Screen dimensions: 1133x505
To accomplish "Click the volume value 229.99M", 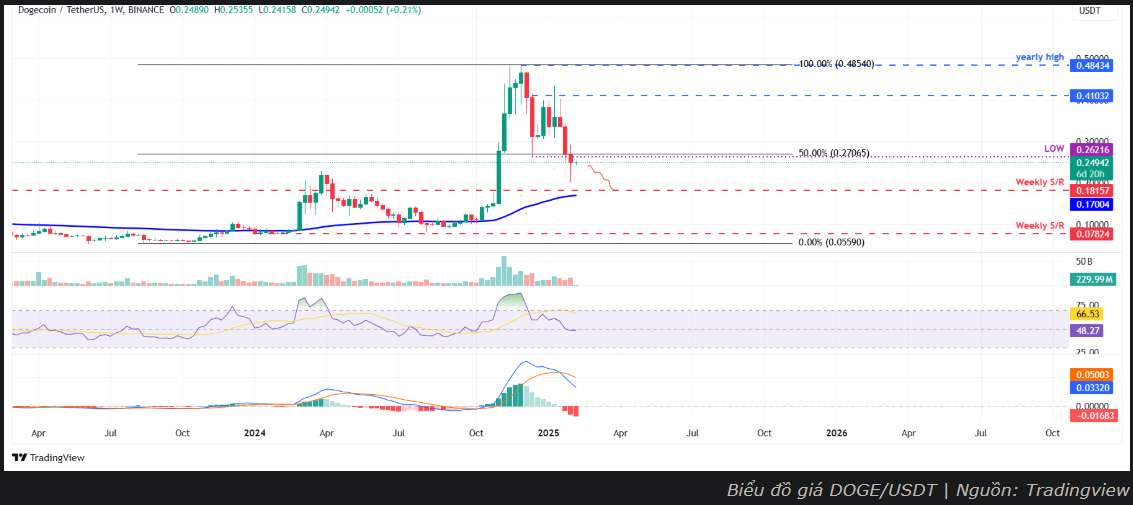I will tap(1092, 280).
